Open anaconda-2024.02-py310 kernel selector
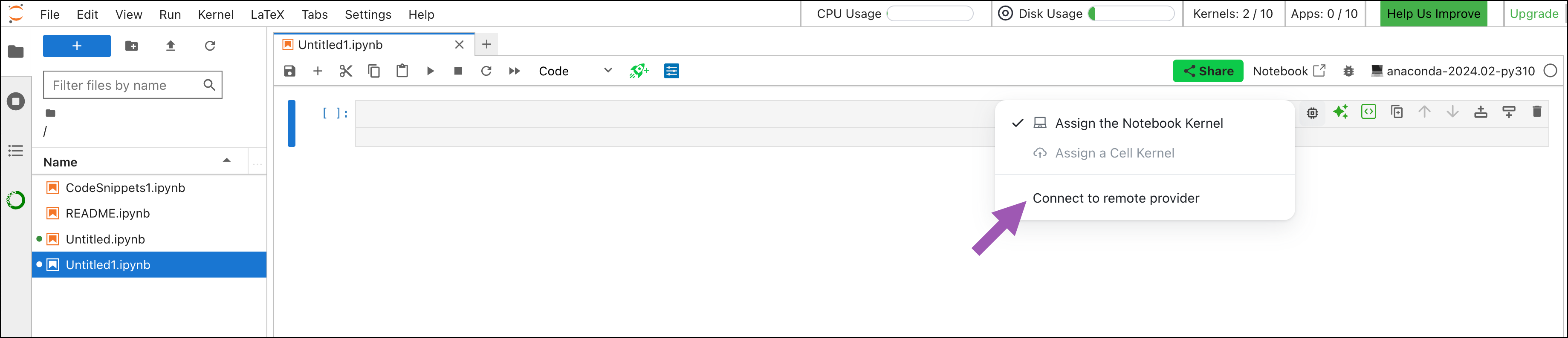Viewport: 1568px width, 338px height. [1453, 71]
